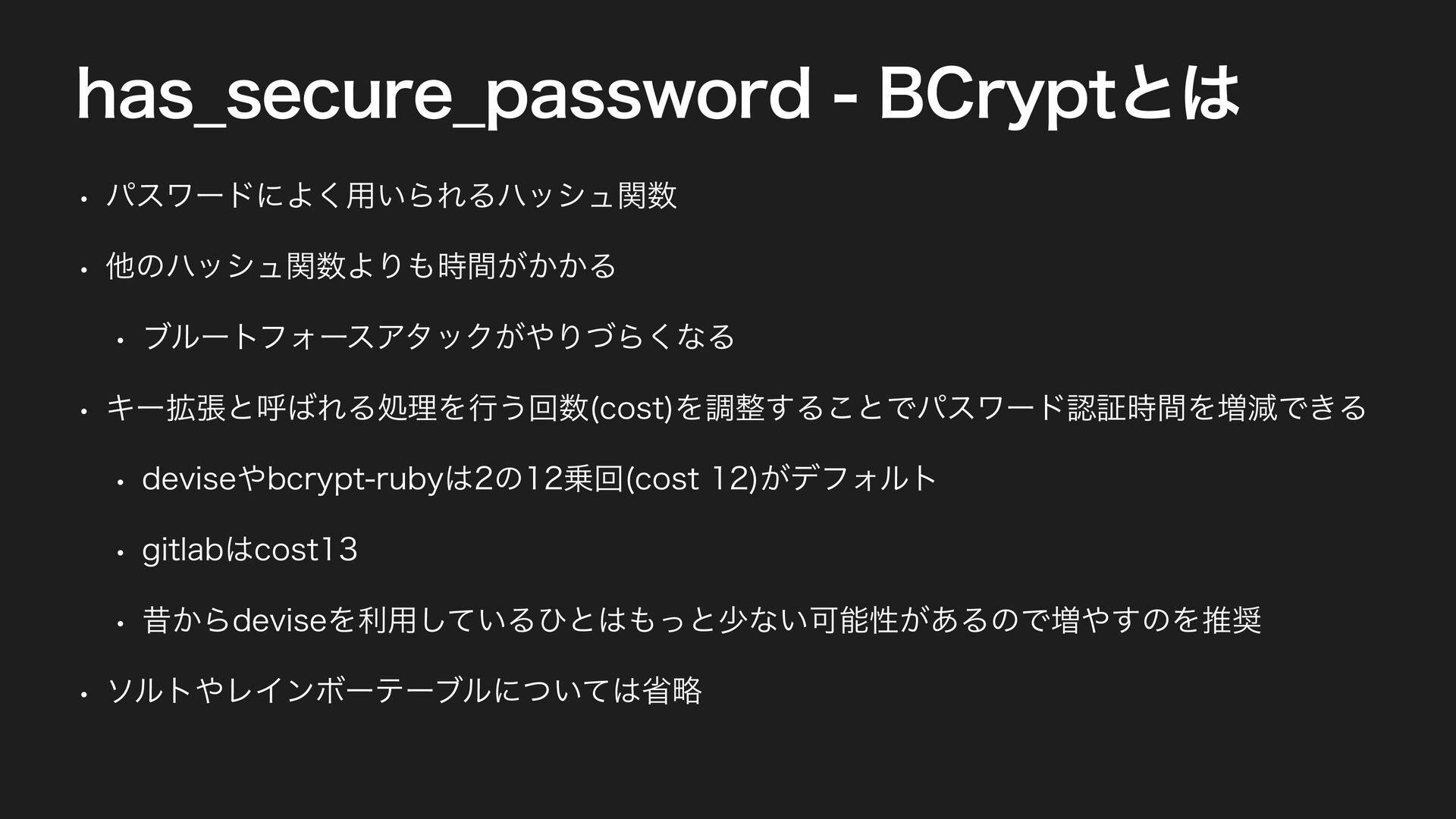Screen dimensions: 1456x819
Task: Click the キー拡張と呼ばれる処理 bullet line
Action: [x=736, y=407]
